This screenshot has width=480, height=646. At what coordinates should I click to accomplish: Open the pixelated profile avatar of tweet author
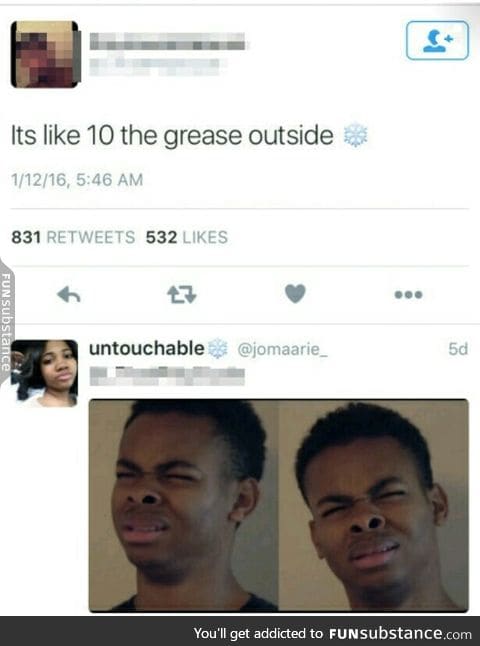coord(46,54)
